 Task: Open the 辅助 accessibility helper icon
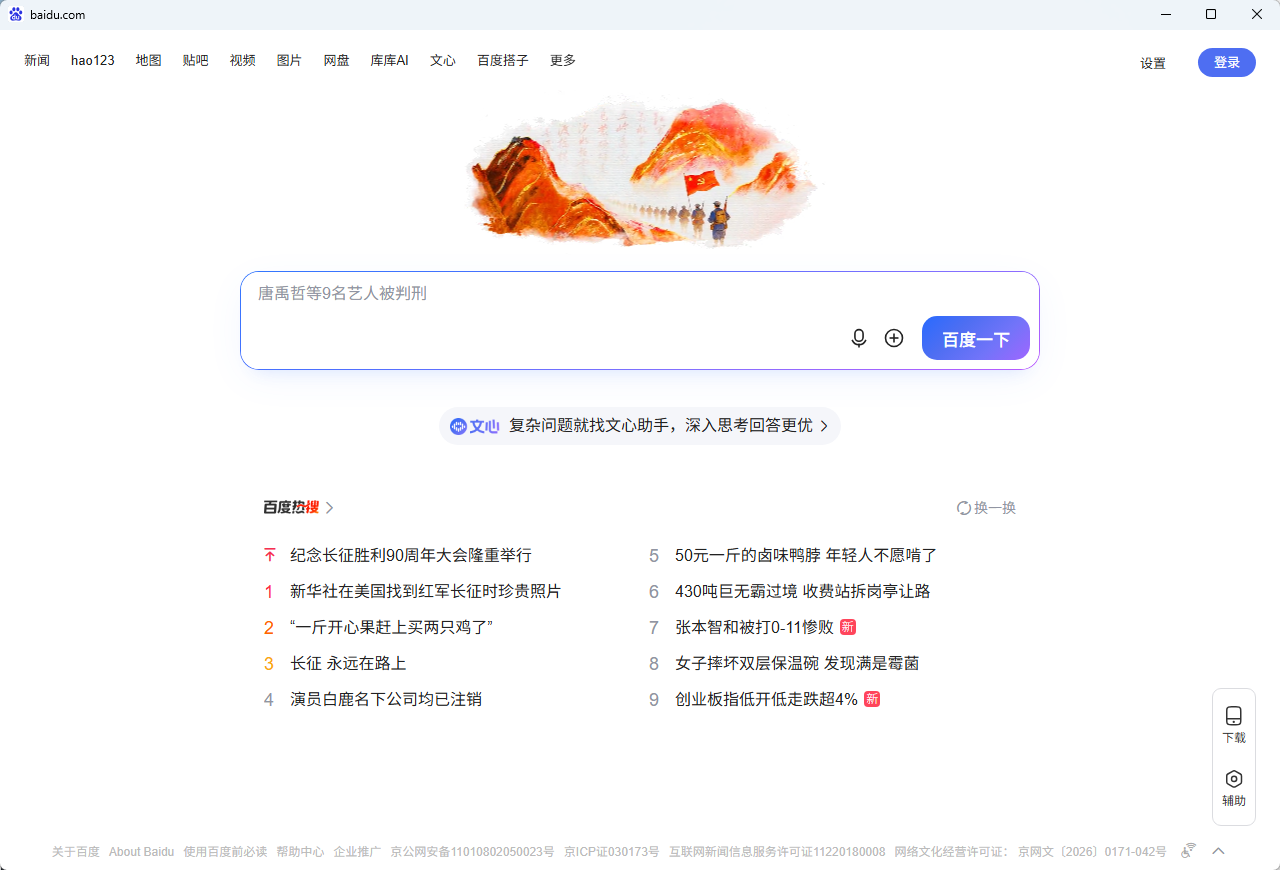click(1234, 779)
